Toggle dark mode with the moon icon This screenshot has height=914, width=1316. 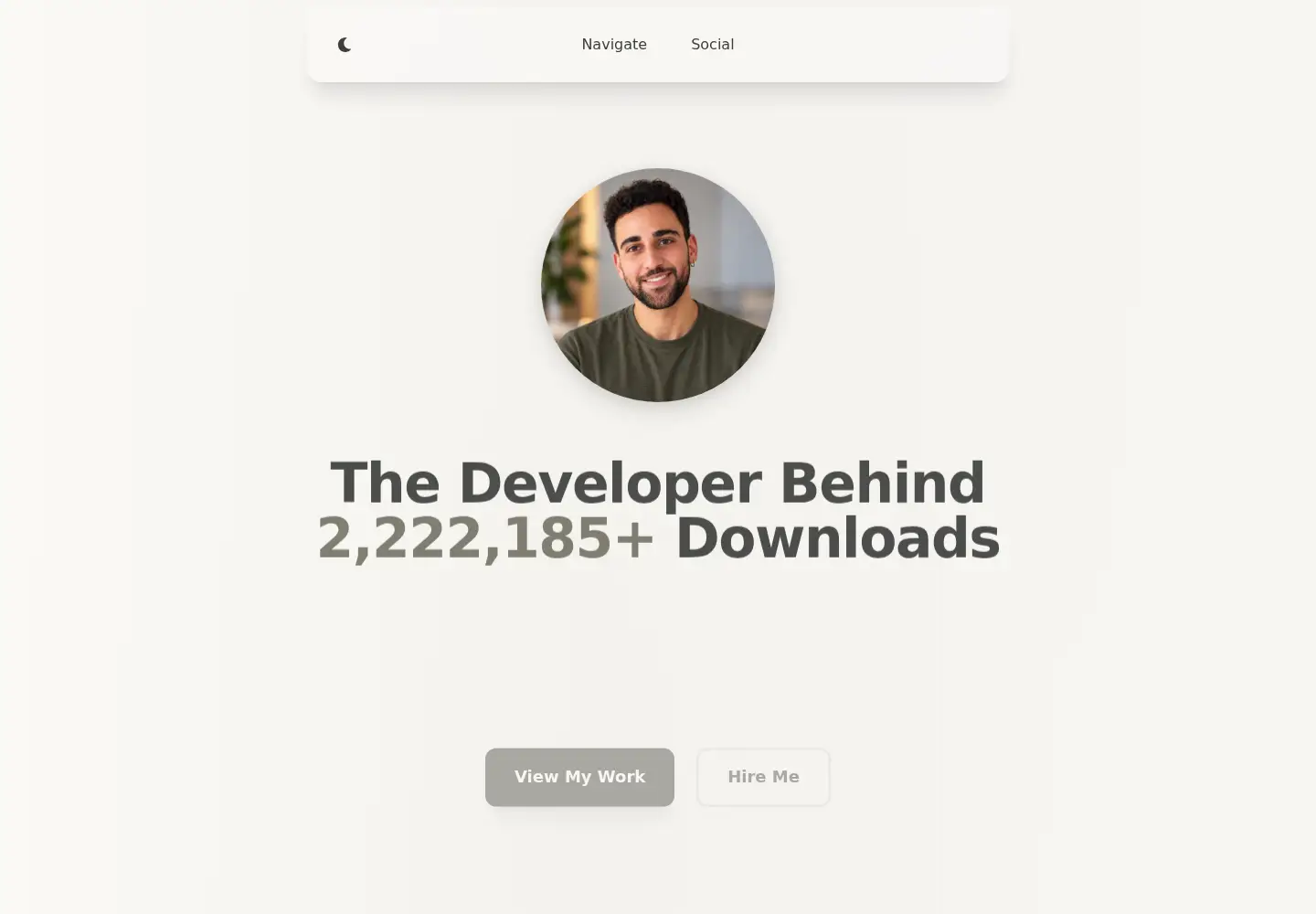[345, 45]
